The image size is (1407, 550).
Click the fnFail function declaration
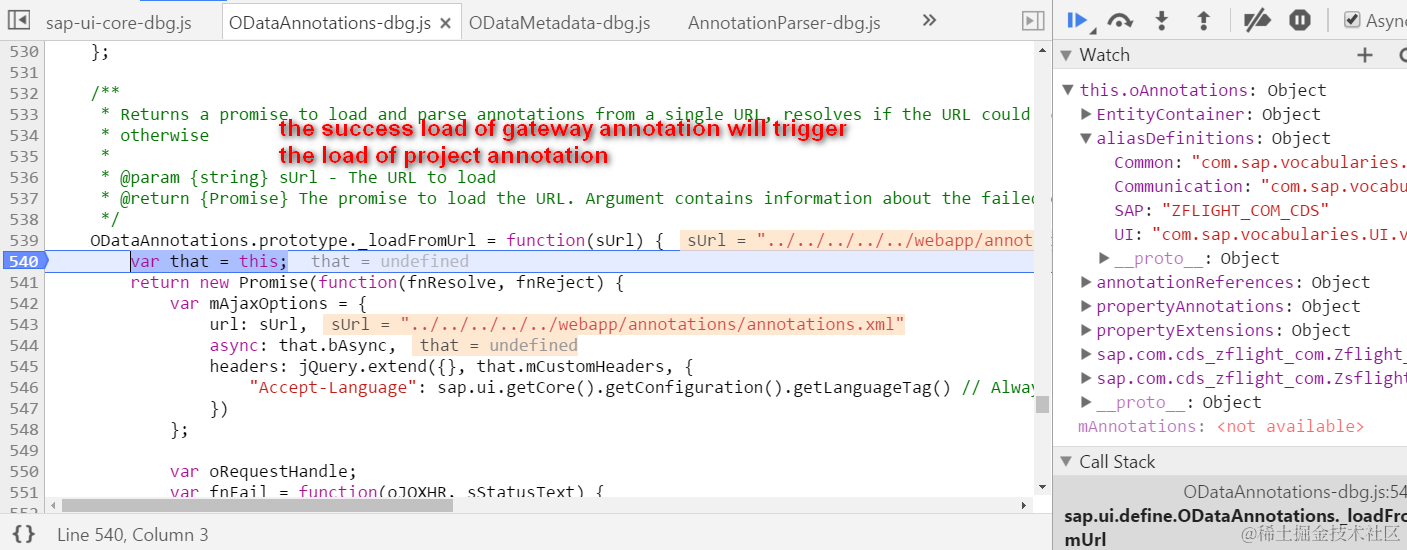(x=387, y=492)
